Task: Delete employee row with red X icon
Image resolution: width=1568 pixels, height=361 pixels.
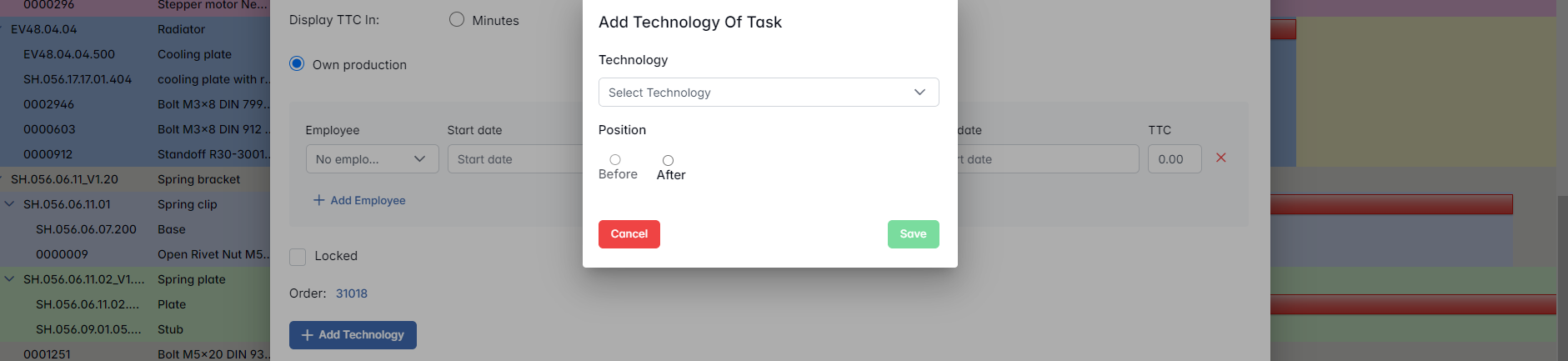Action: [x=1220, y=158]
